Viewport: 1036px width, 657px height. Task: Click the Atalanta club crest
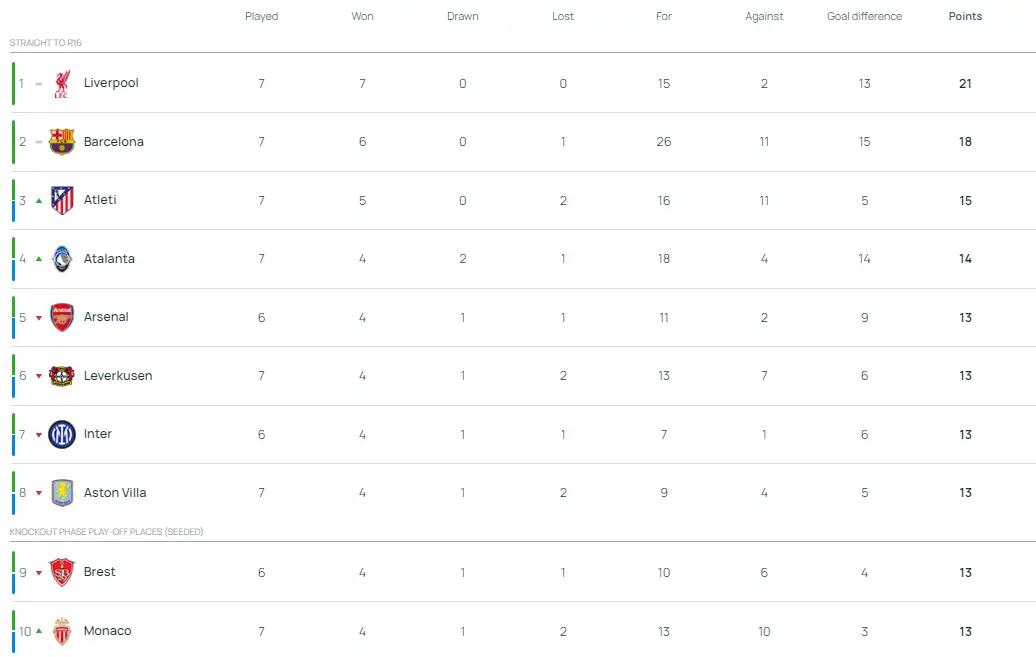(62, 259)
